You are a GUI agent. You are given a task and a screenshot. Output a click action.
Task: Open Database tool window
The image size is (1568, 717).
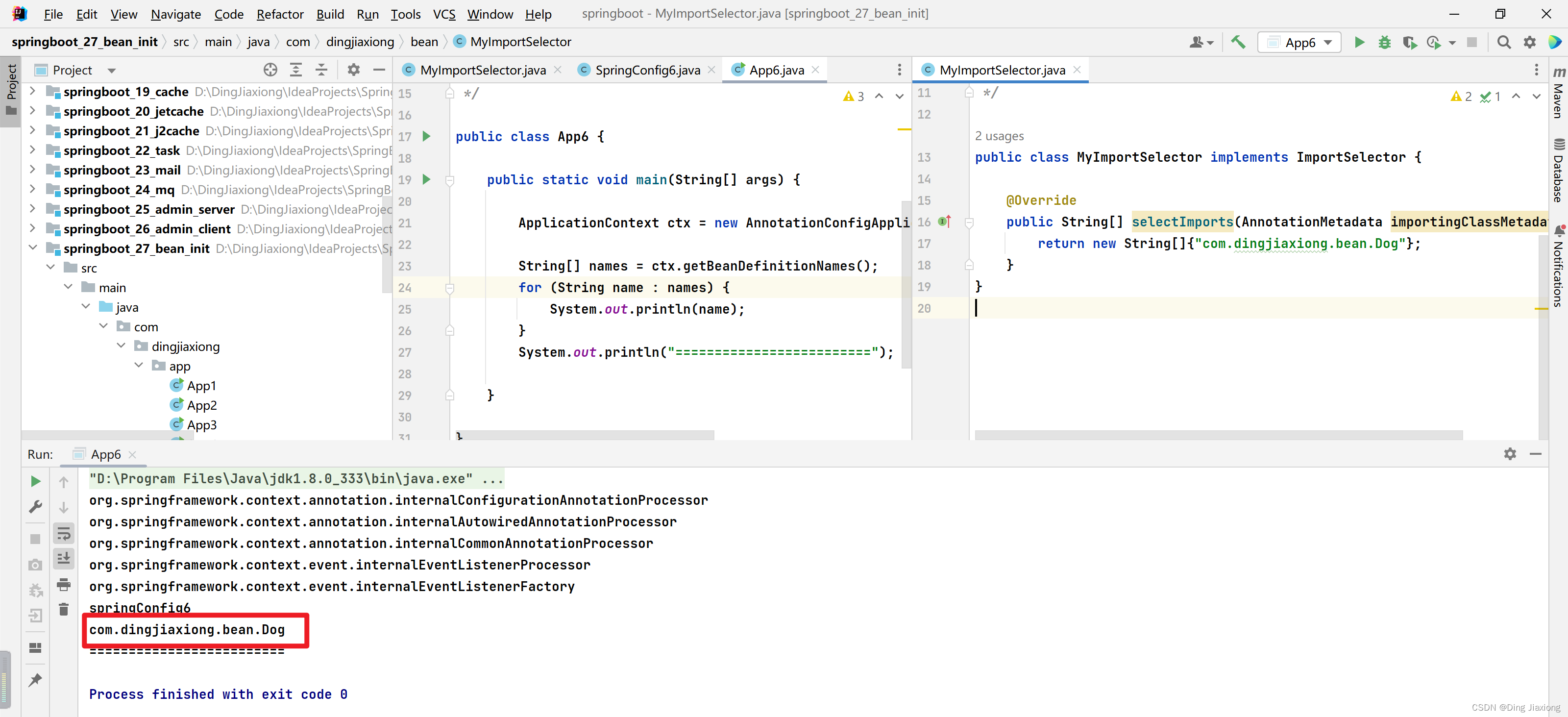(x=1558, y=171)
